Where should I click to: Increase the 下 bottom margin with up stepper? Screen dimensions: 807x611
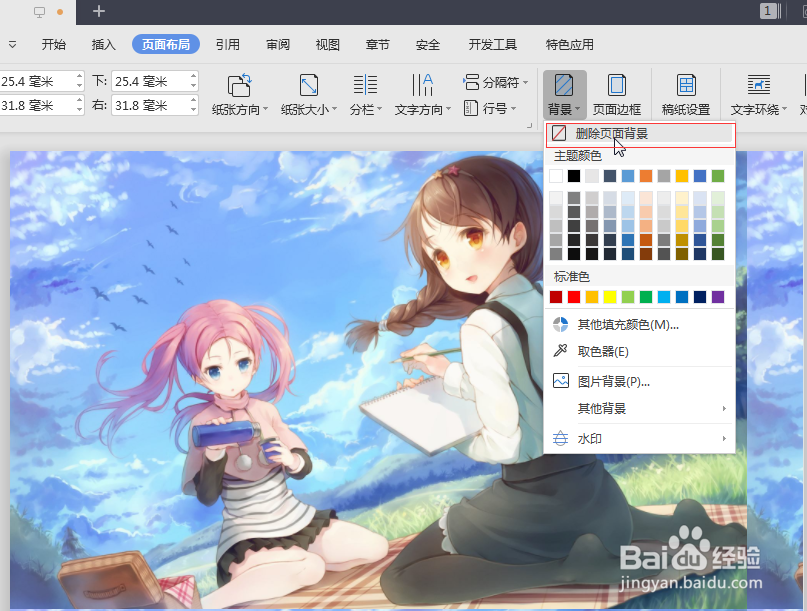[194, 77]
